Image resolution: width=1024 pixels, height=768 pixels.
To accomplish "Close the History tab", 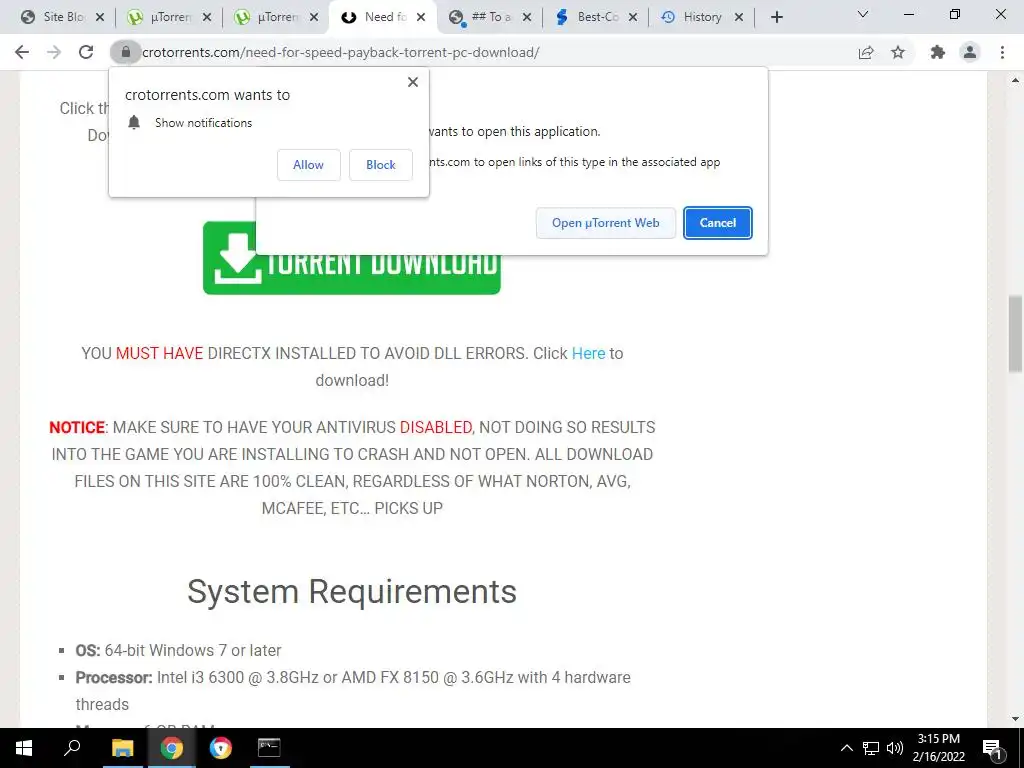I will tap(739, 18).
